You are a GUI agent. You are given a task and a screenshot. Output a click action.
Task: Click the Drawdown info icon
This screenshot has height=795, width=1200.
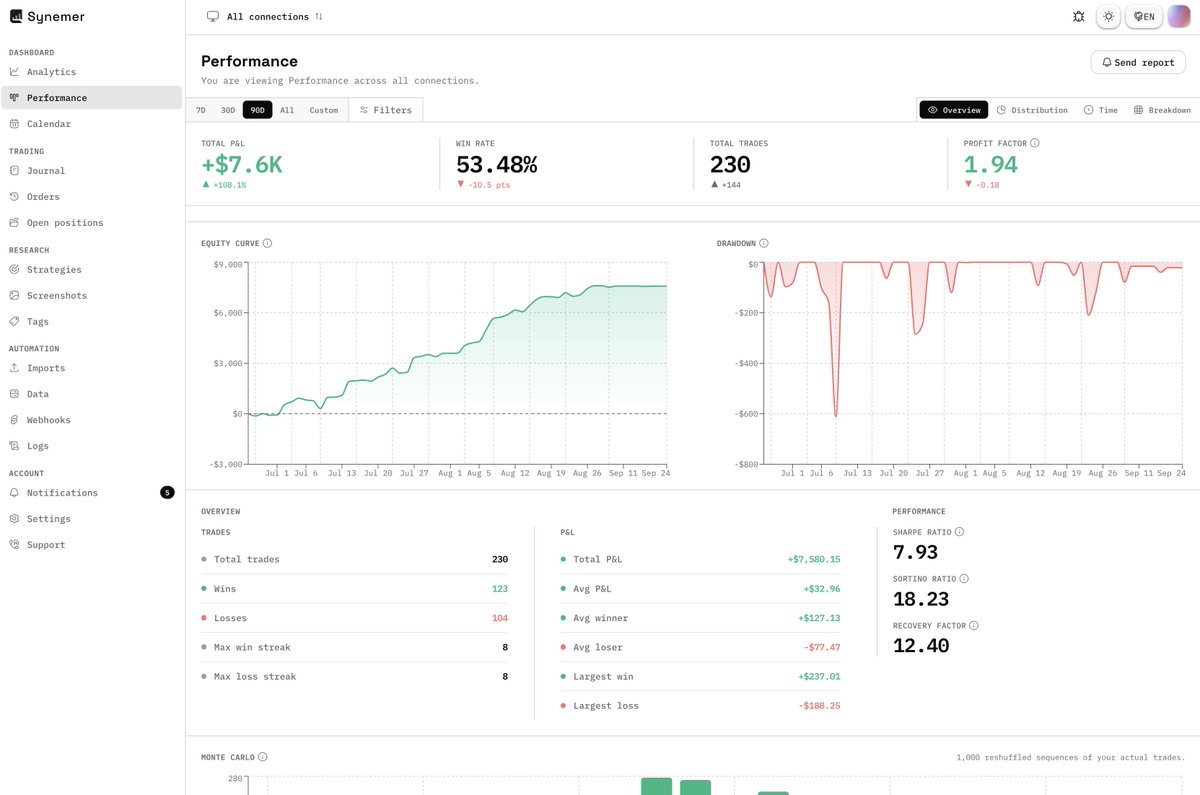pyautogui.click(x=764, y=243)
